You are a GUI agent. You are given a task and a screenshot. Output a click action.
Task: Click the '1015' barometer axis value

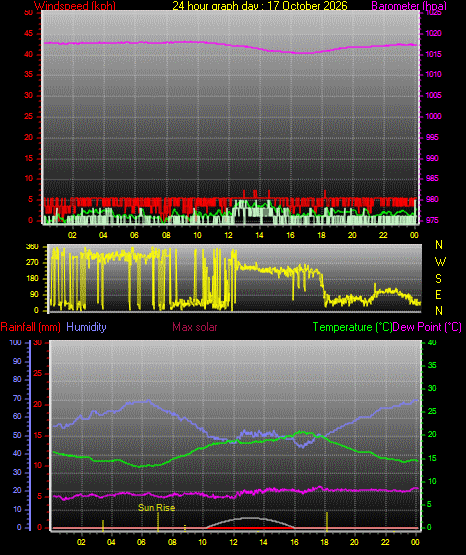pyautogui.click(x=434, y=54)
